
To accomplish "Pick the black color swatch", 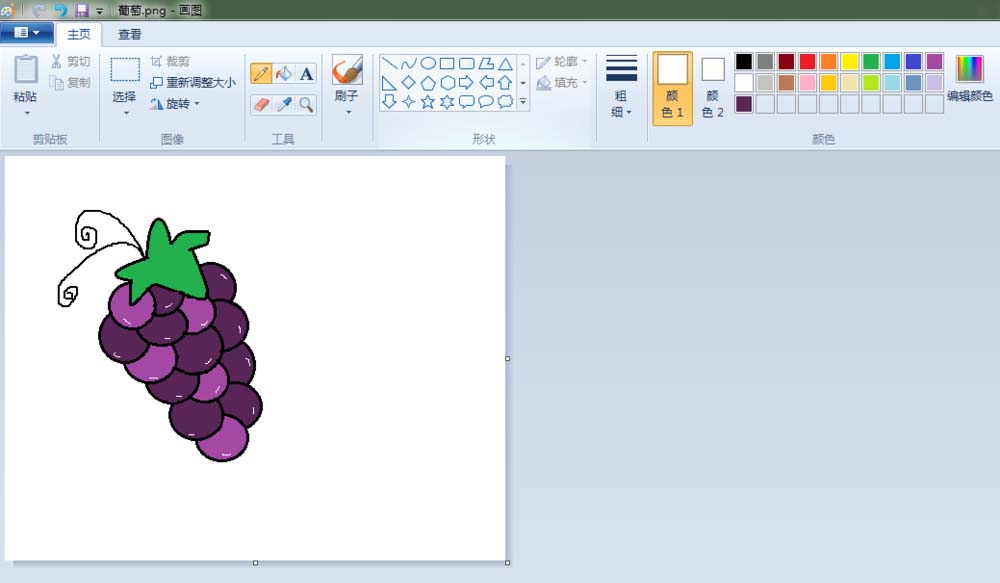I will [x=744, y=61].
